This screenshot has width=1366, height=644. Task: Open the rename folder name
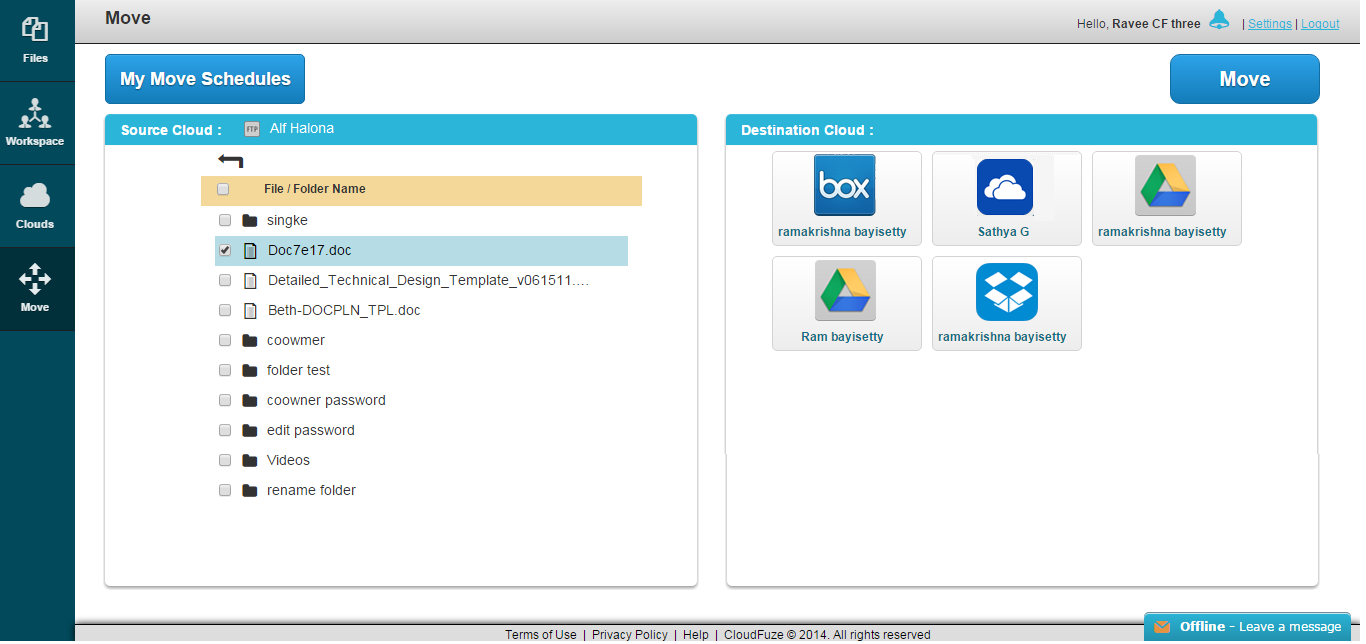(x=312, y=490)
